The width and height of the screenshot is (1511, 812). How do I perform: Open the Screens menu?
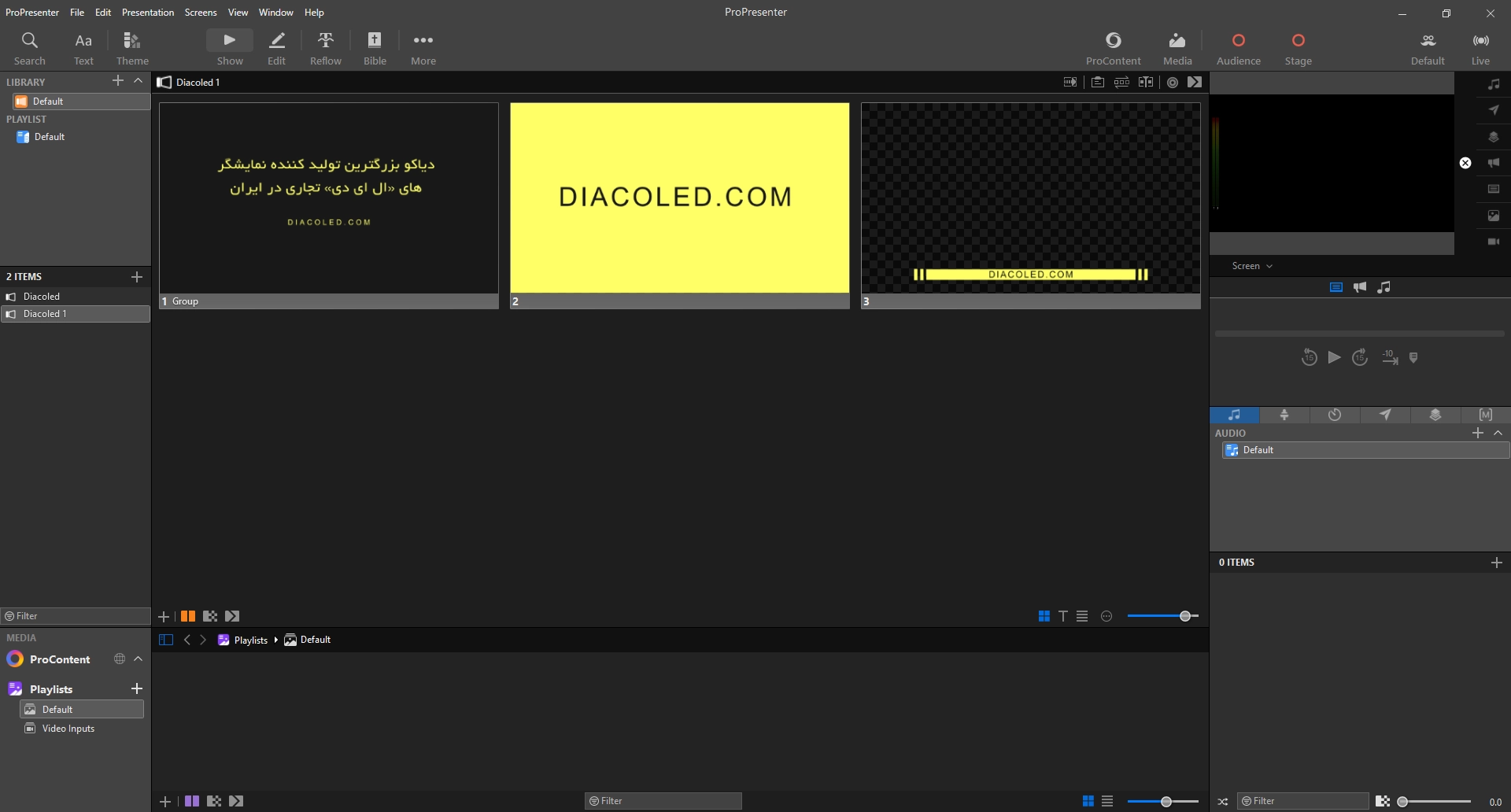[x=201, y=13]
